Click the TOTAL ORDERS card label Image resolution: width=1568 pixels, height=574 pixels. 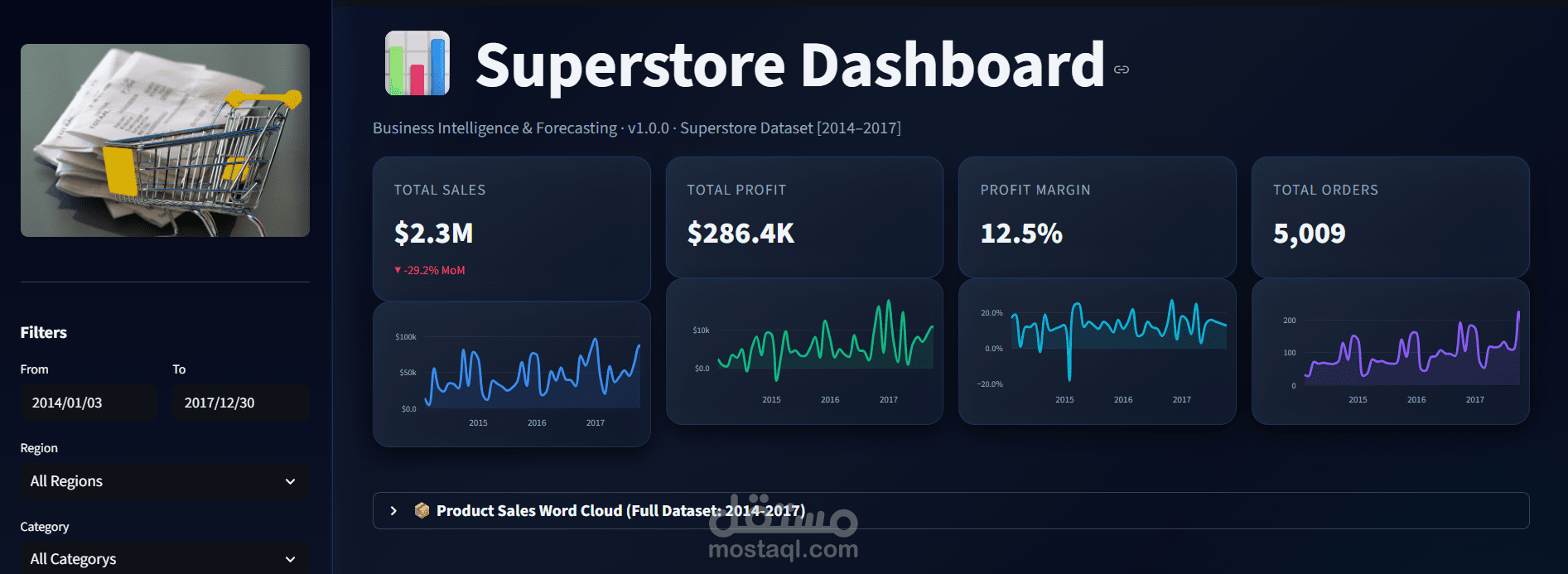pyautogui.click(x=1325, y=190)
